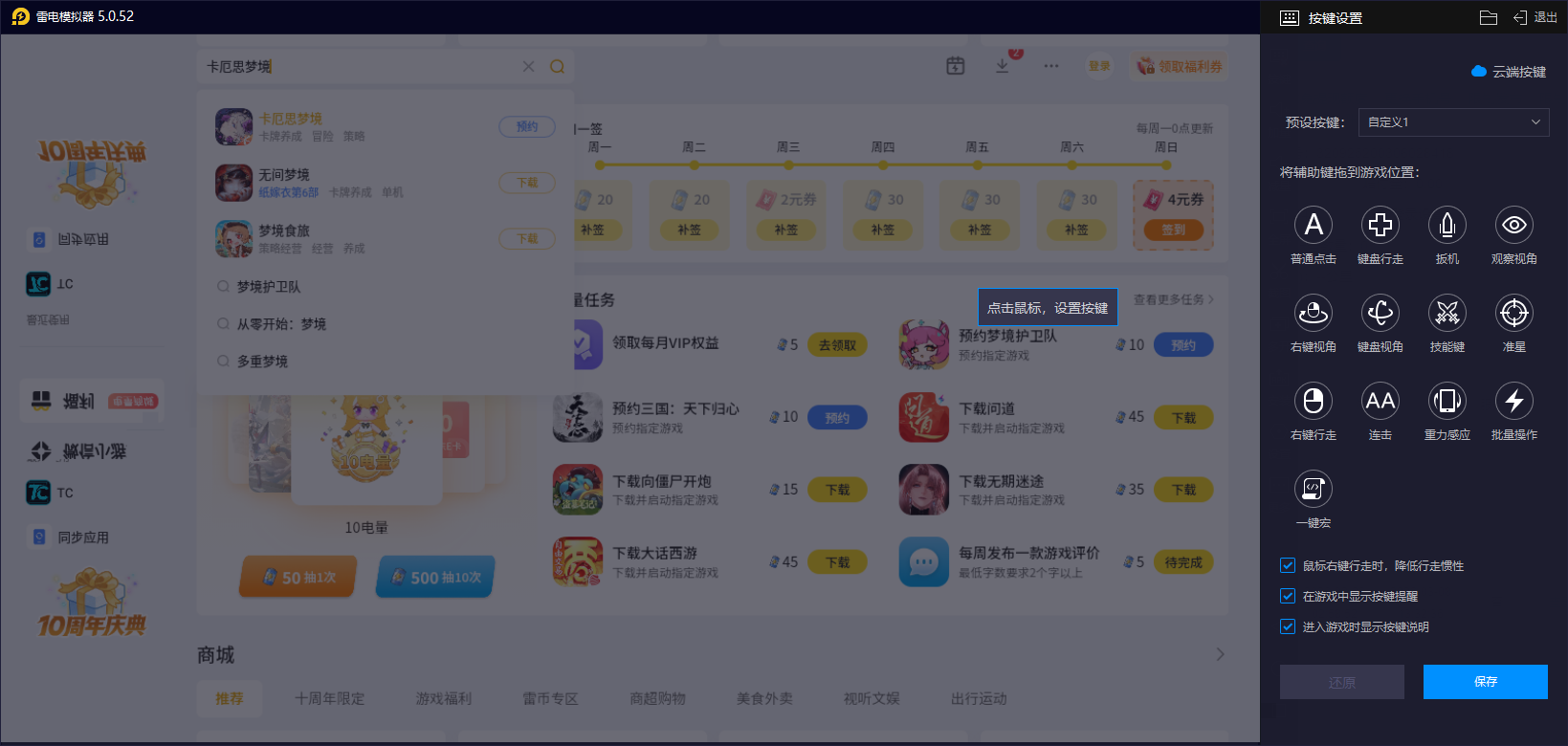Click 预约 for 预约三国：天下归心 task

point(837,418)
